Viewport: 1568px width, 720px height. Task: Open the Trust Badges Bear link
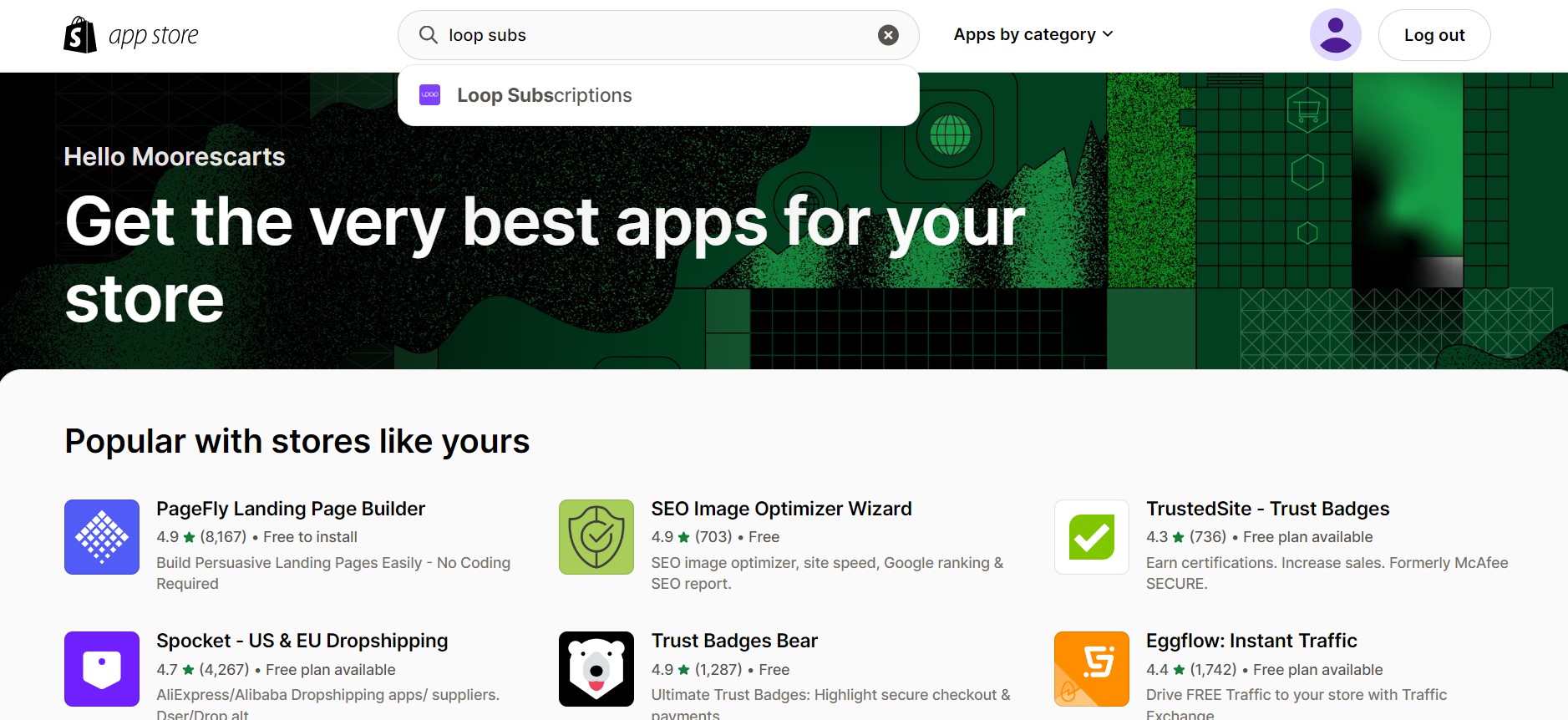click(x=734, y=641)
